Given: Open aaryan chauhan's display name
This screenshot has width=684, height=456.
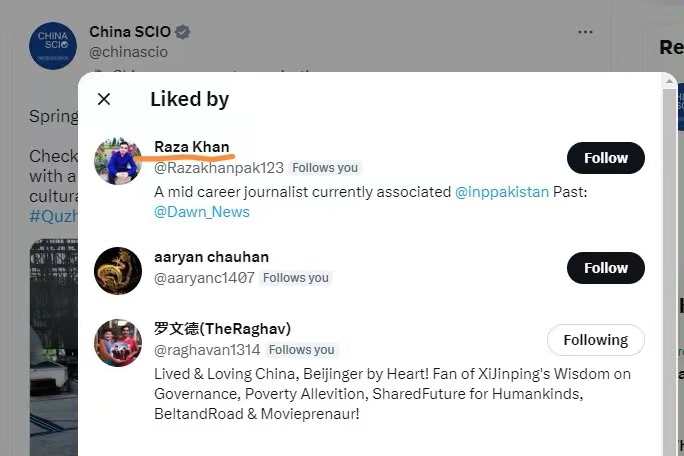Looking at the screenshot, I should tap(211, 257).
